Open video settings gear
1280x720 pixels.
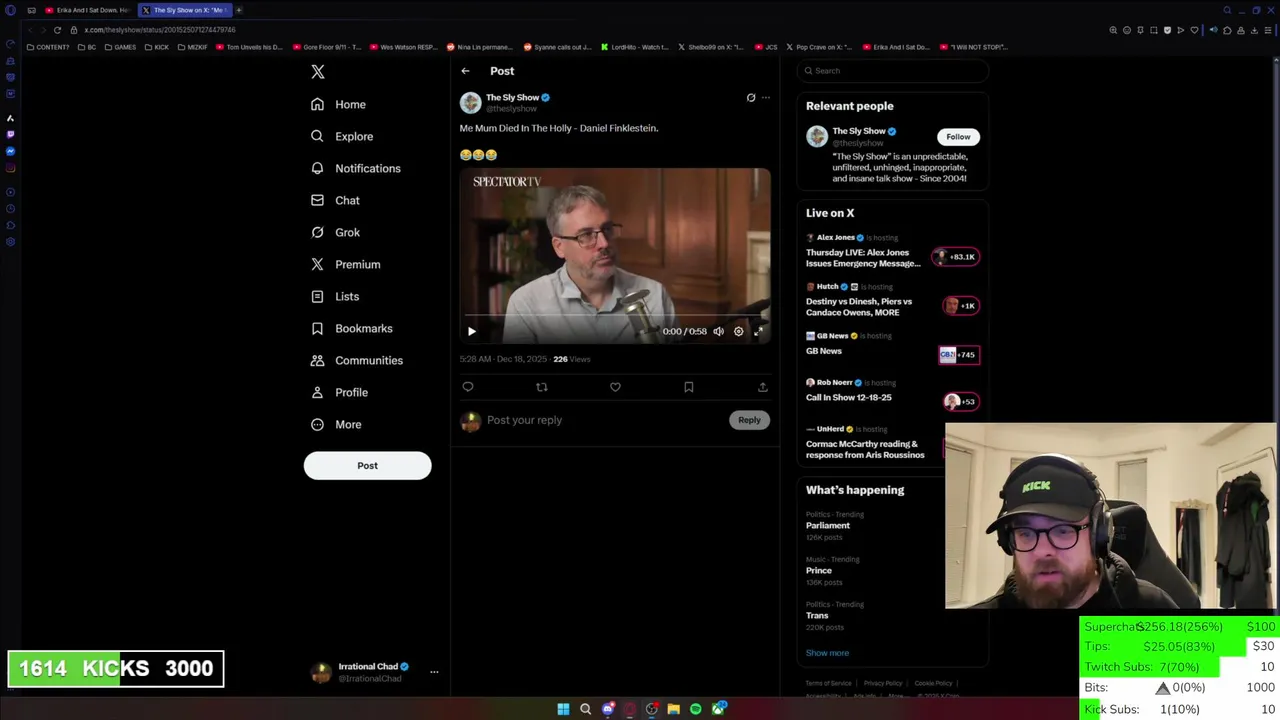pos(739,331)
